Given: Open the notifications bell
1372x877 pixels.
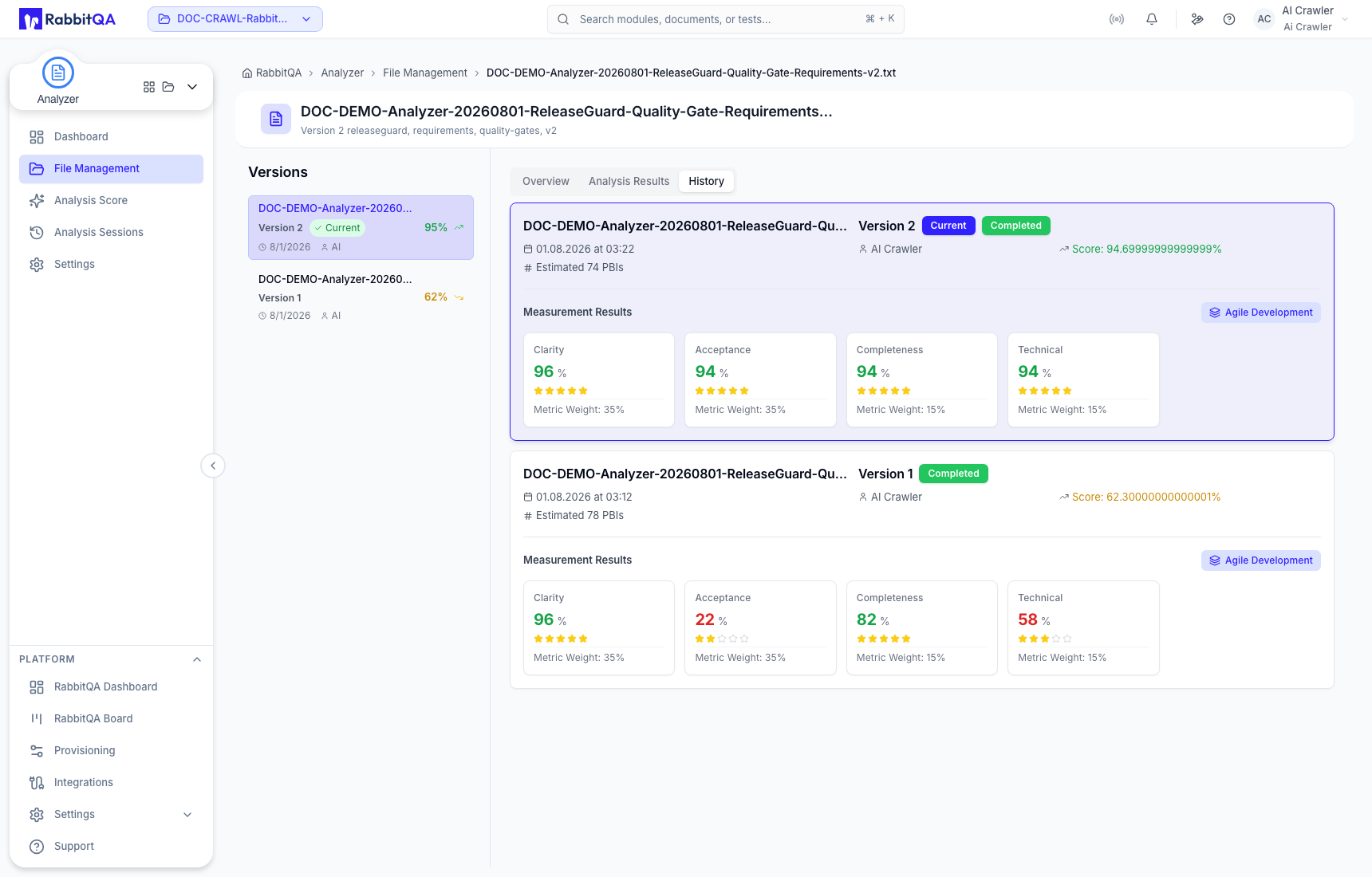Looking at the screenshot, I should (1152, 19).
